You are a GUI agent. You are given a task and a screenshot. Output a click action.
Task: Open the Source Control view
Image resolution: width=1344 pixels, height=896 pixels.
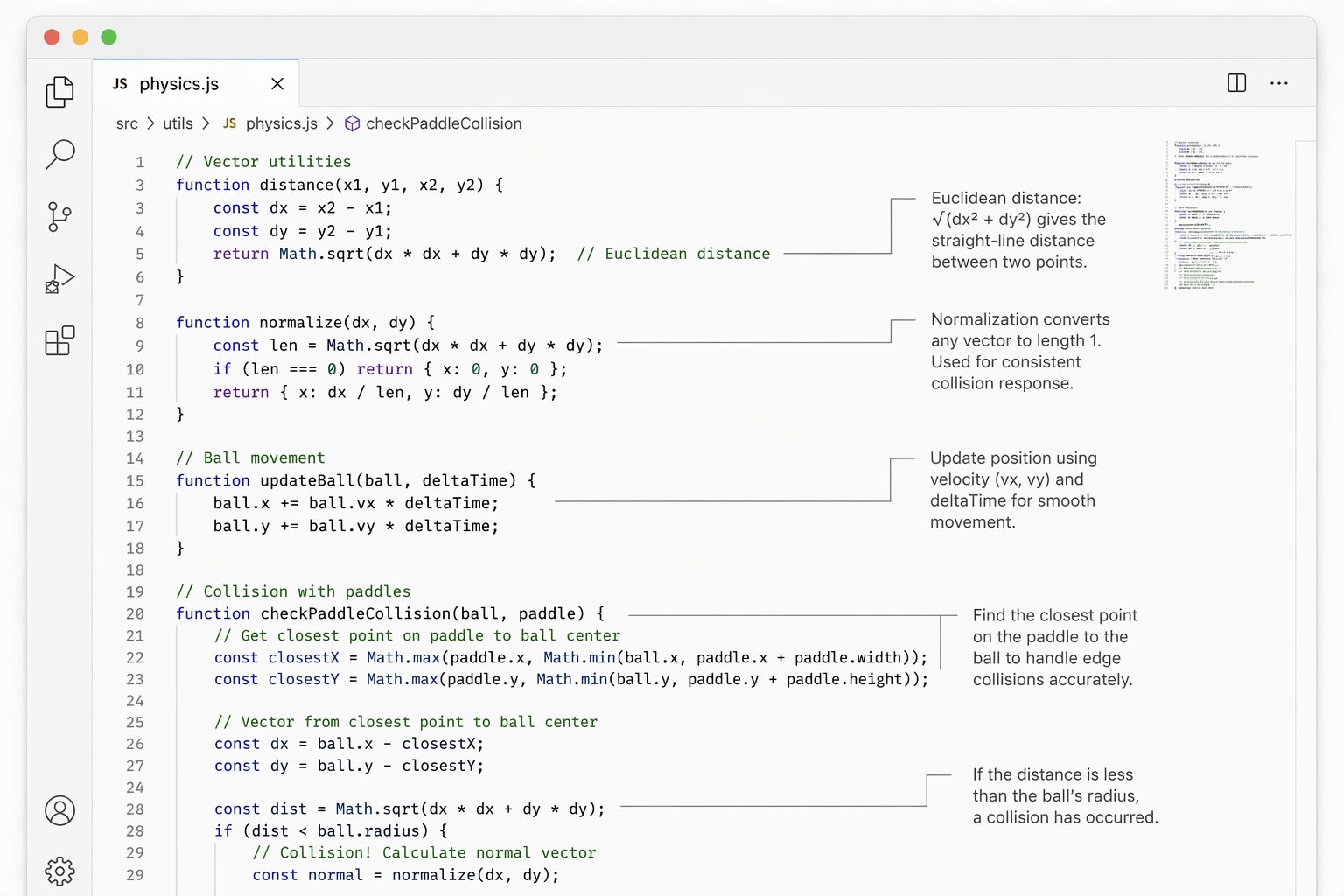[x=59, y=217]
